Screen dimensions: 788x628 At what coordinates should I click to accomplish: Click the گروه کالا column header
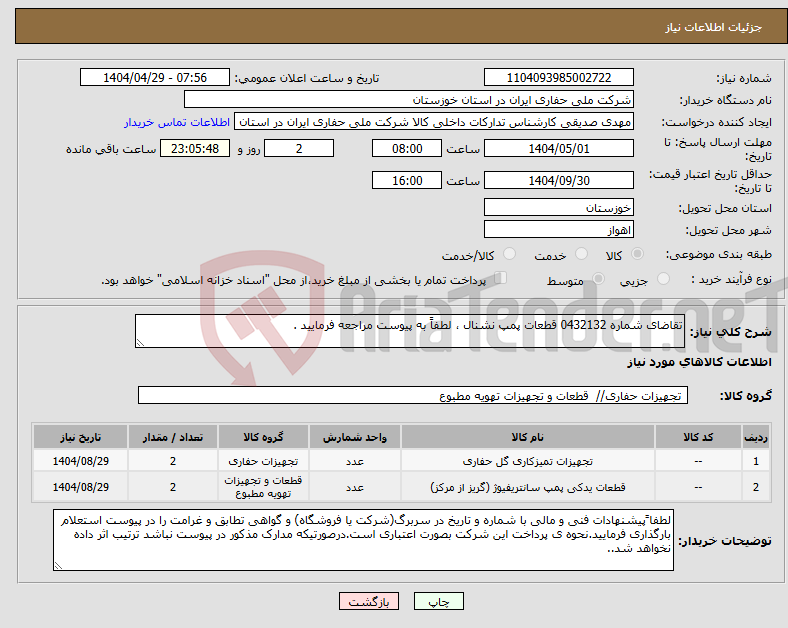tap(263, 437)
